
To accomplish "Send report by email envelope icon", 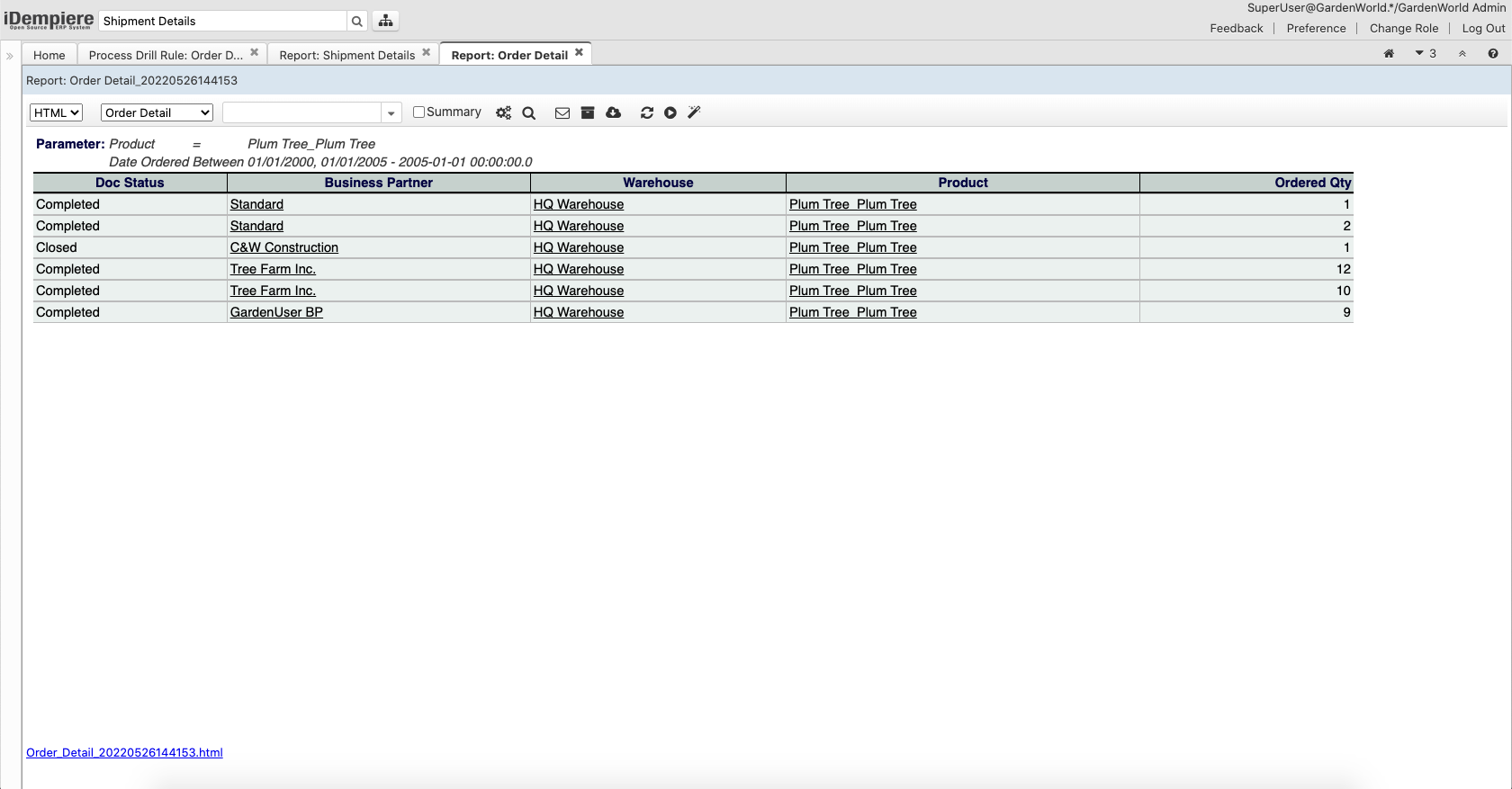I will (x=562, y=112).
